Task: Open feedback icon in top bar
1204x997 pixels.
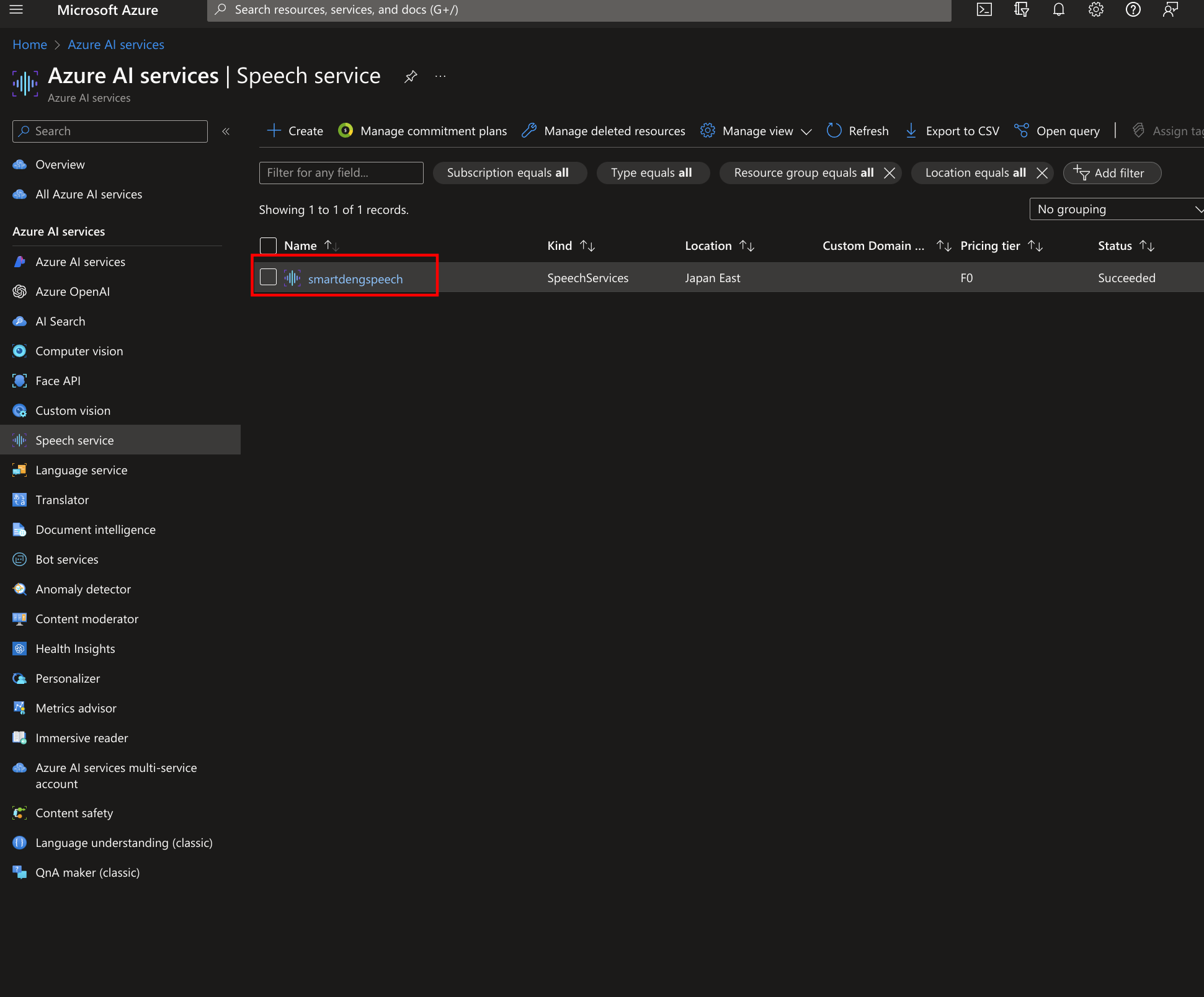Action: click(1171, 9)
